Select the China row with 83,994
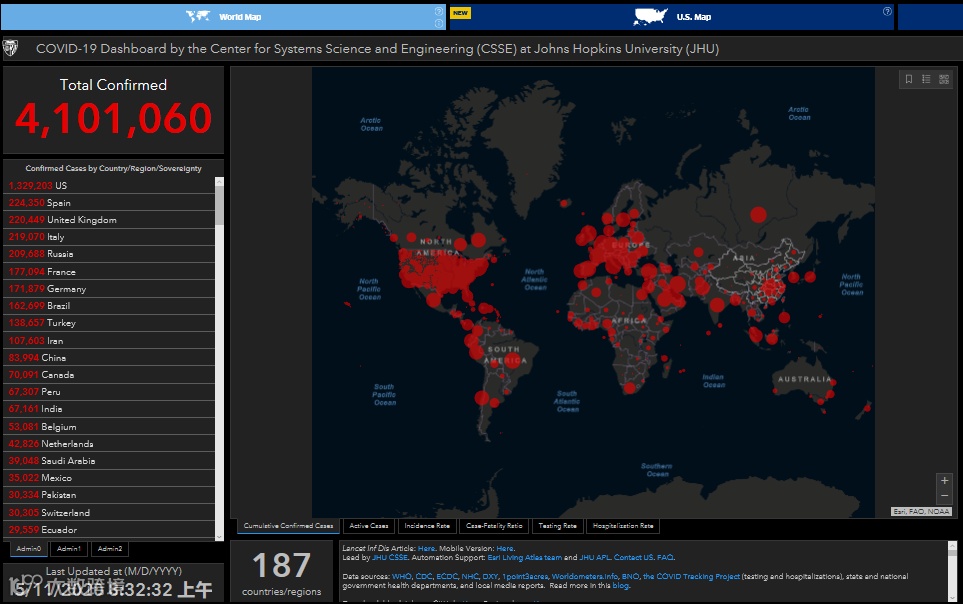The image size is (963, 604). point(109,358)
